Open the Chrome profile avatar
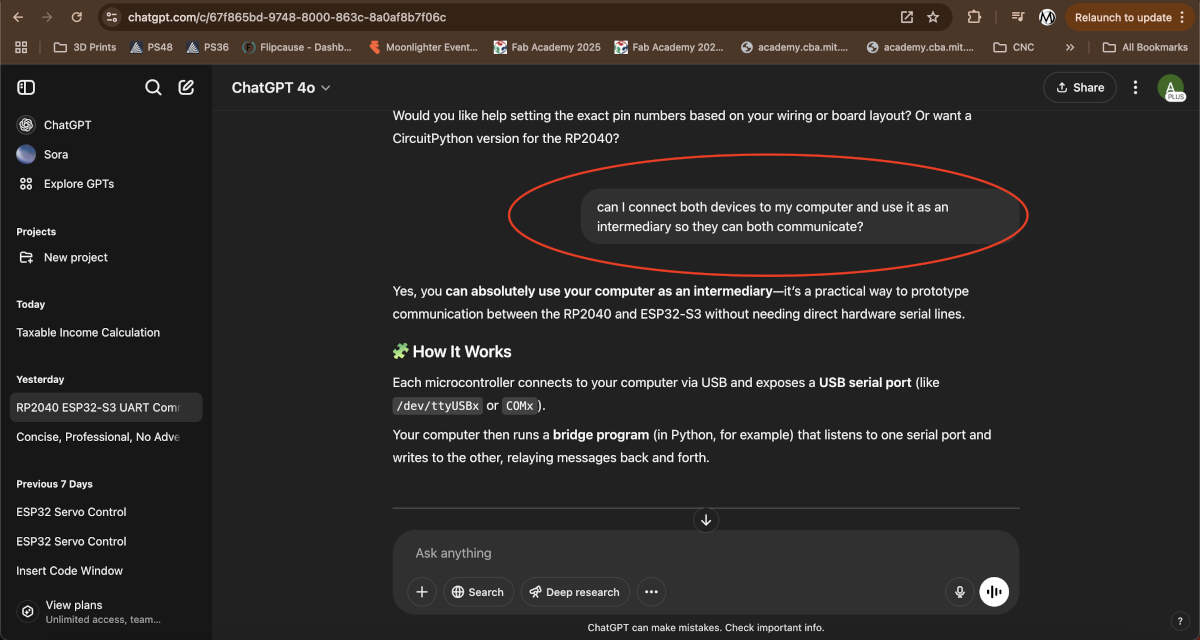1200x640 pixels. pos(1047,17)
